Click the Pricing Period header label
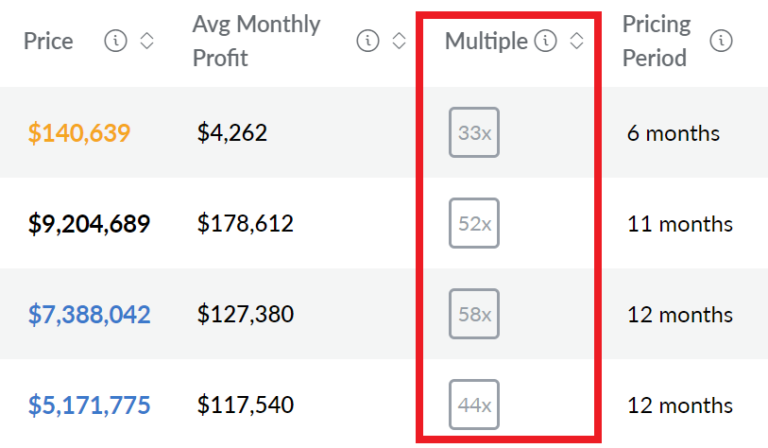Viewport: 768px width, 448px height. coord(655,41)
